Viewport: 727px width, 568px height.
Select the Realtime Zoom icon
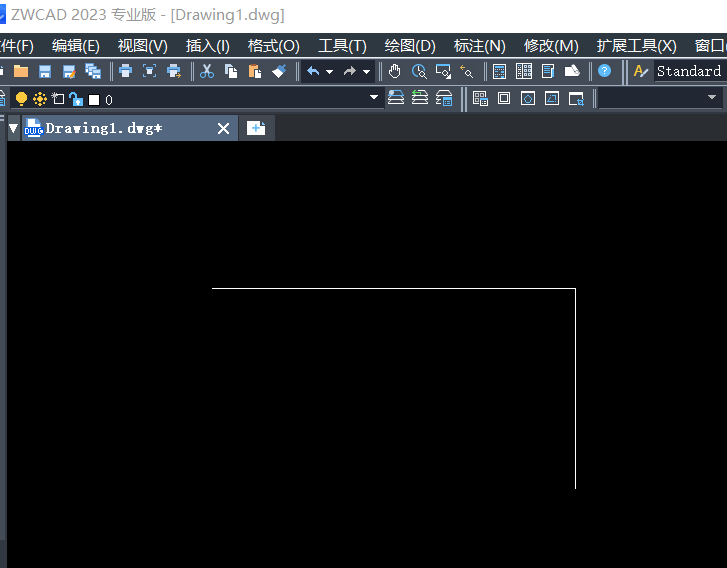click(419, 71)
